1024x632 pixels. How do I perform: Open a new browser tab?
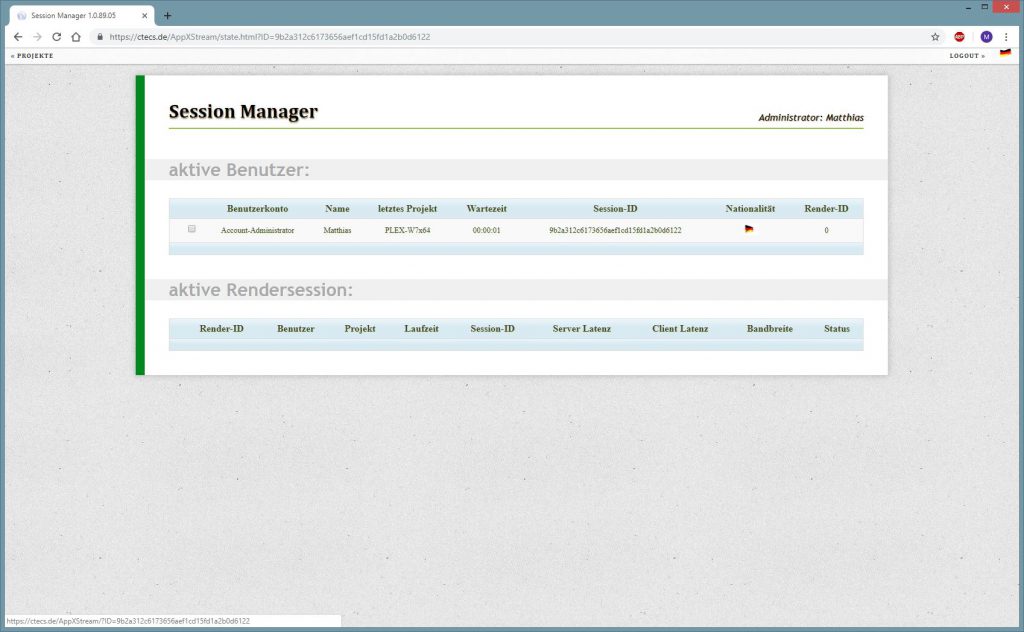(x=167, y=15)
